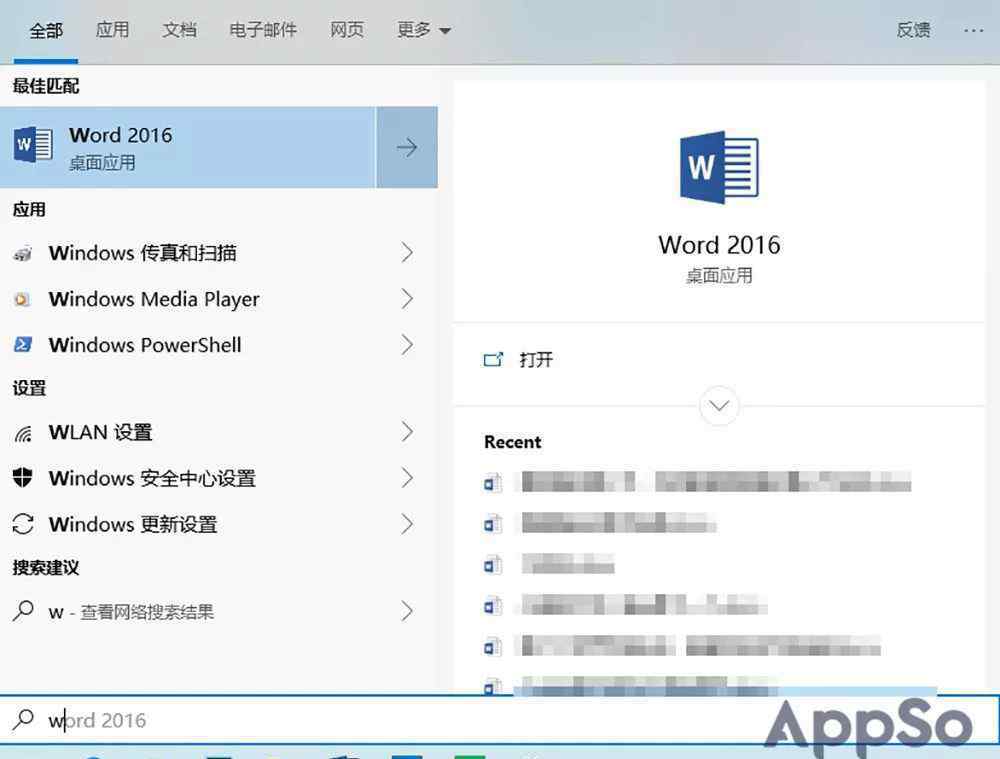Click the Windows PowerShell result text
Screen dimensions: 1000x759
pos(145,345)
